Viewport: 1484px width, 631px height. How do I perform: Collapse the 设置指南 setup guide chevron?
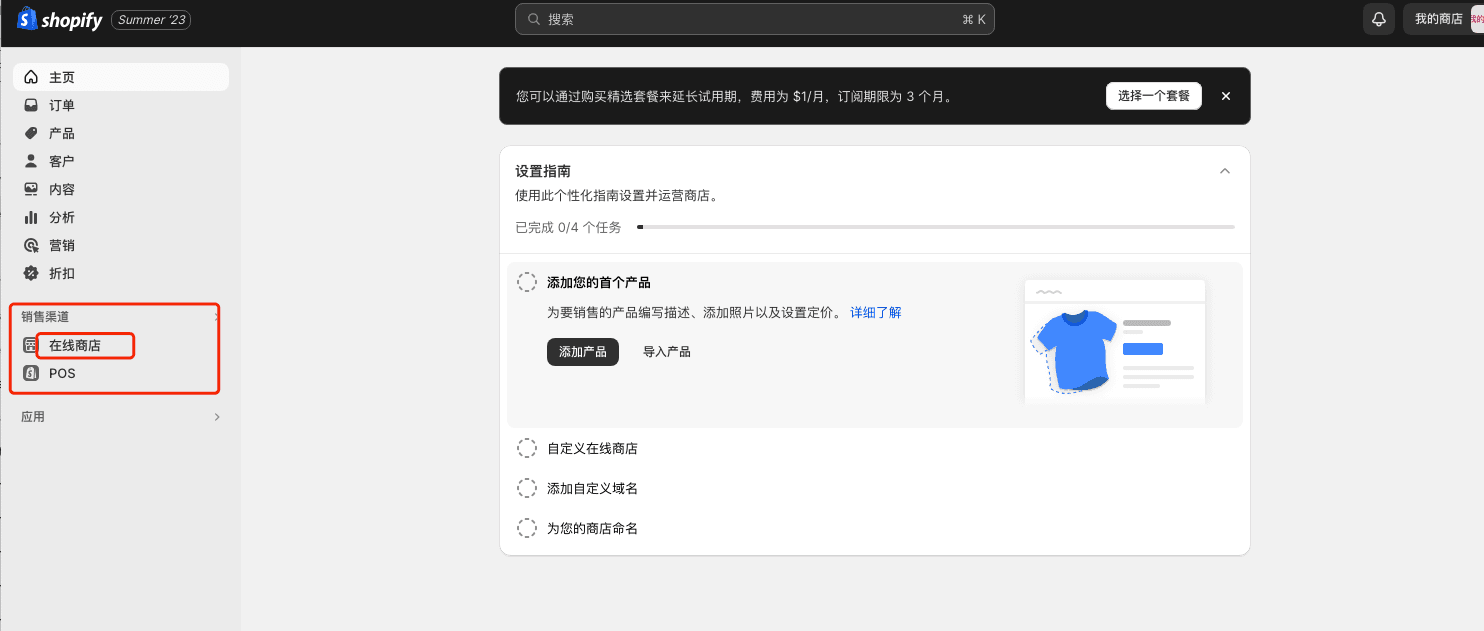(x=1225, y=171)
